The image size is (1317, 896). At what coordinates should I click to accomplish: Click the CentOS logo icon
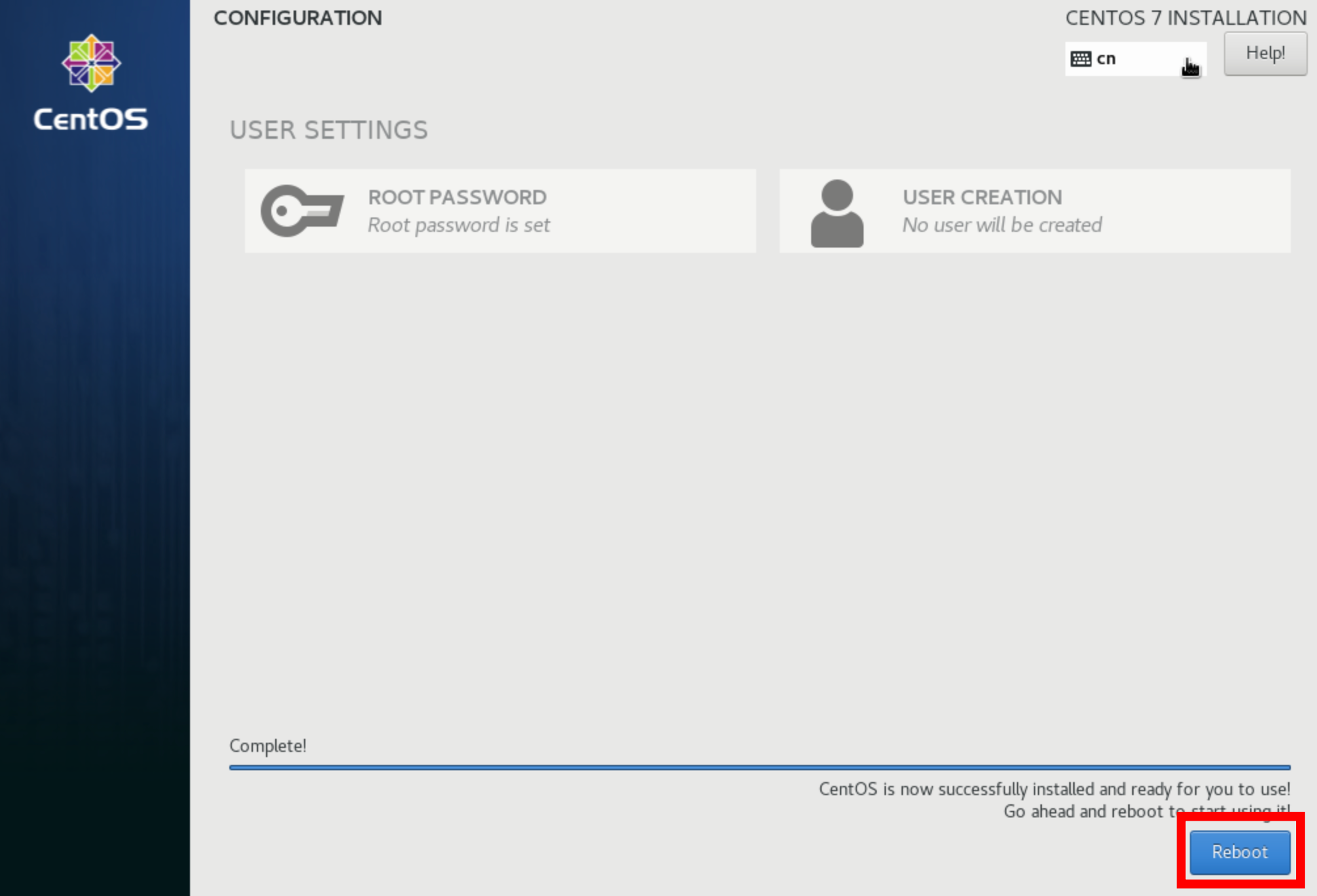(91, 63)
